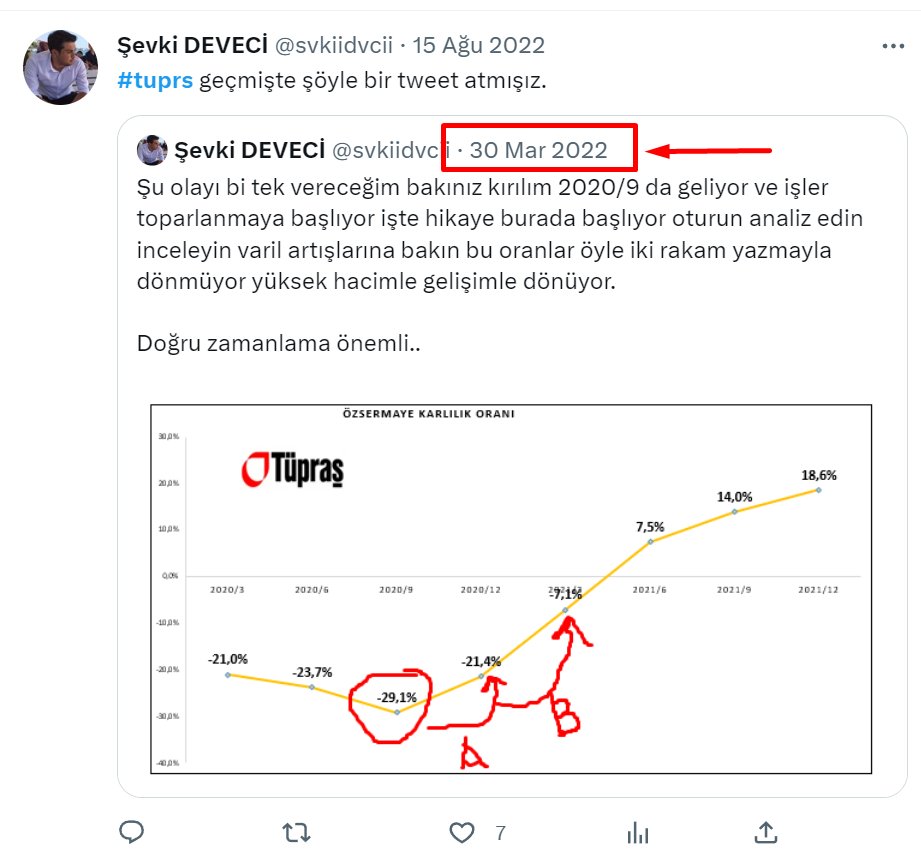
Task: Like the tweet with the heart icon
Action: 462,833
